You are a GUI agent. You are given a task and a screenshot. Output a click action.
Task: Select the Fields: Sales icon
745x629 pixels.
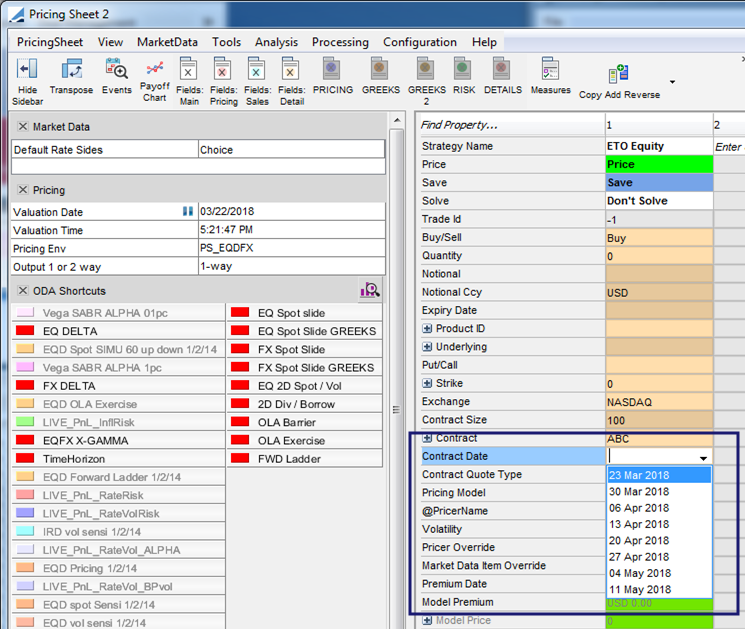click(x=257, y=69)
